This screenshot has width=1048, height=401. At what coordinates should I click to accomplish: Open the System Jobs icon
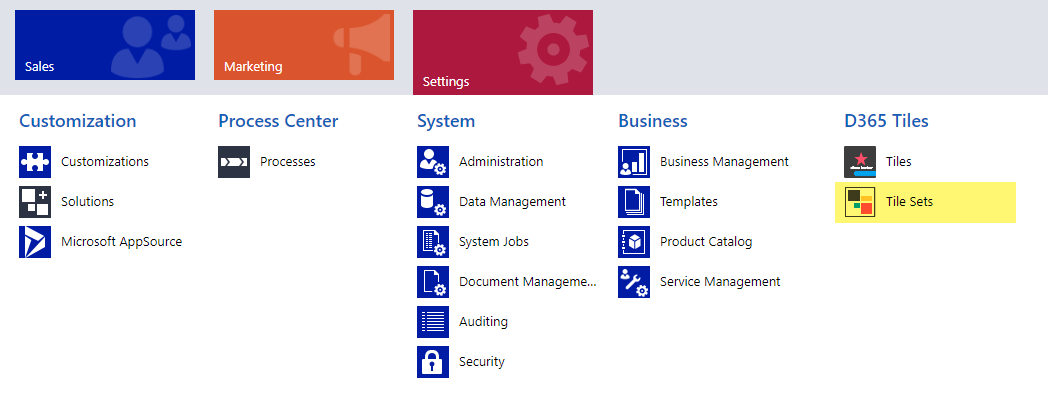pos(433,242)
